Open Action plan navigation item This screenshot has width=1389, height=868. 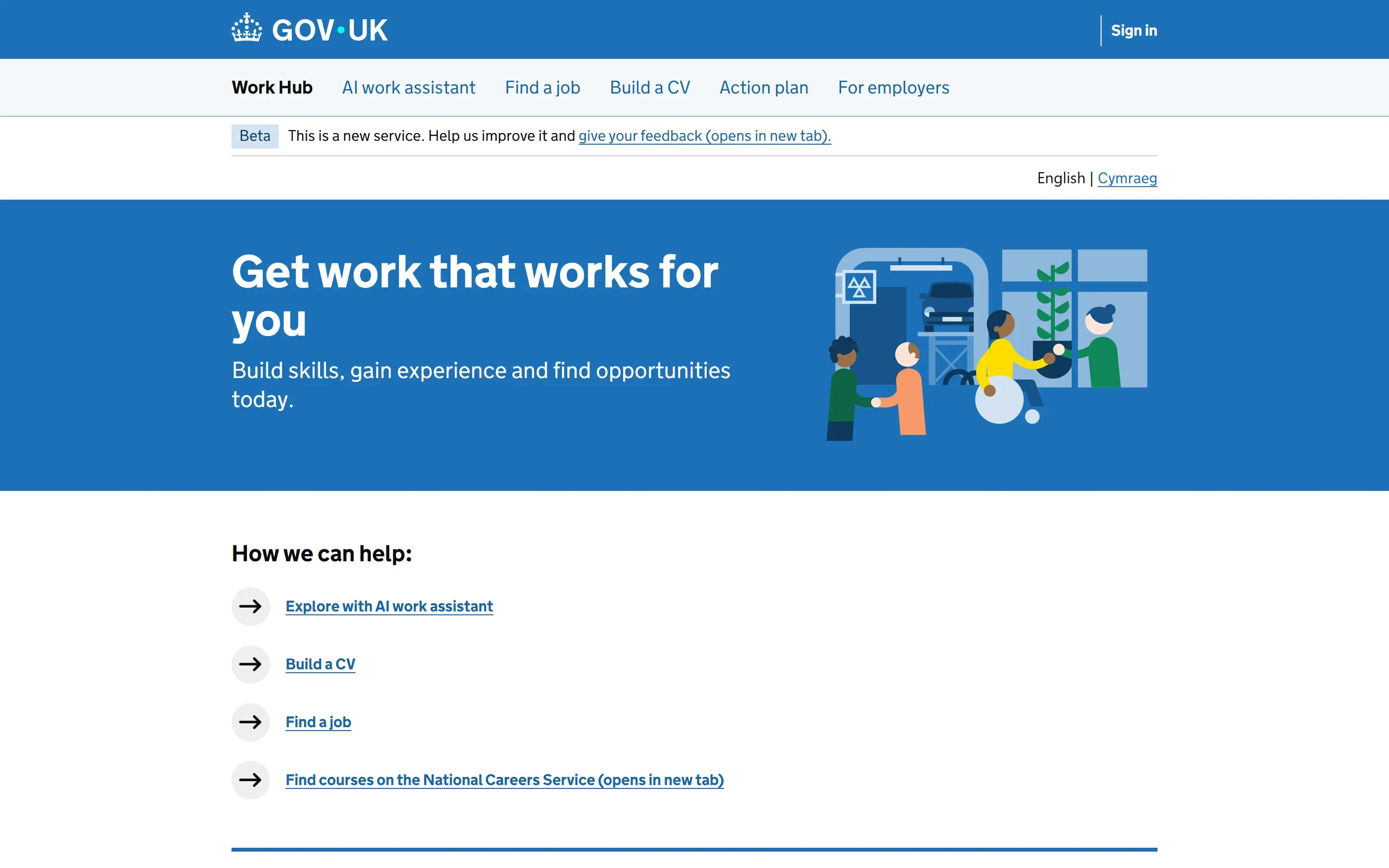(x=764, y=87)
